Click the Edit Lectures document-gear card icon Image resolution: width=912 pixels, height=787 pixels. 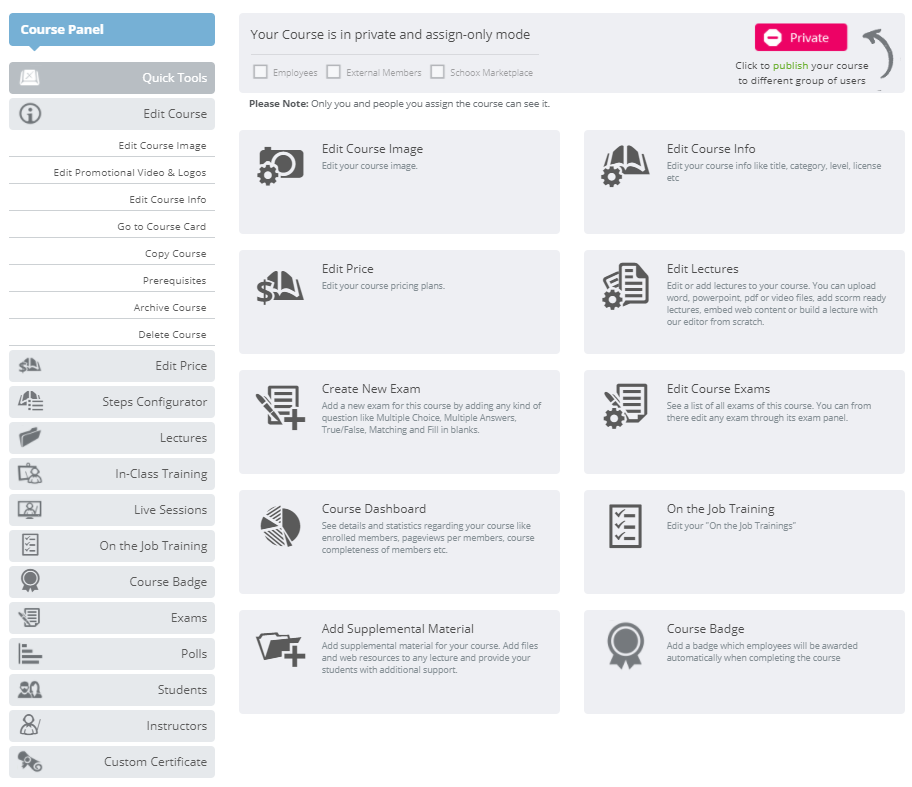[x=625, y=286]
